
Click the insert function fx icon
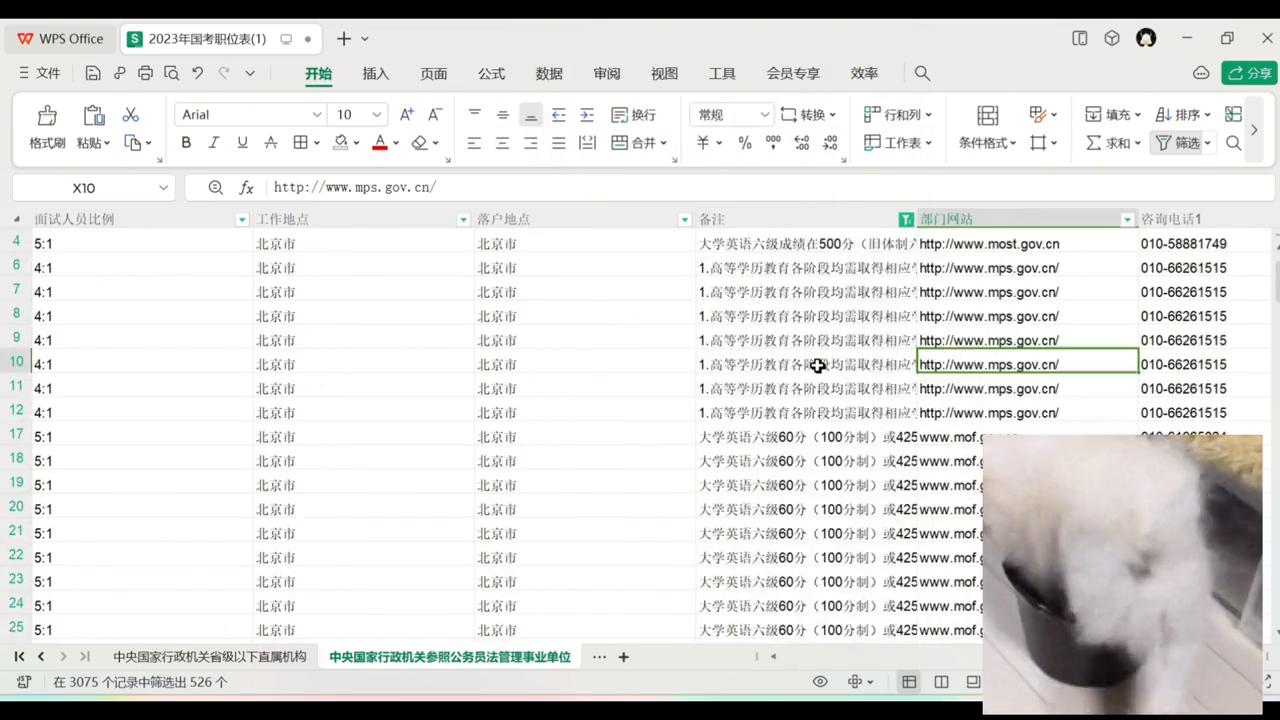click(246, 188)
